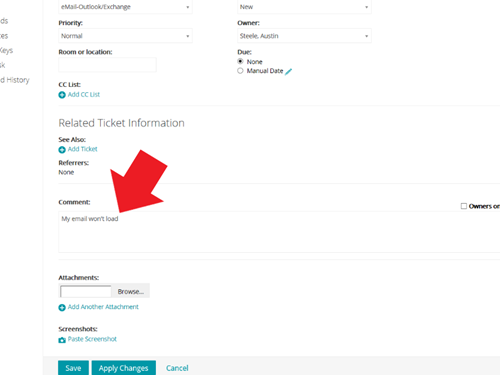Open the status dropdown showing New
This screenshot has height=375, width=500.
[304, 7]
